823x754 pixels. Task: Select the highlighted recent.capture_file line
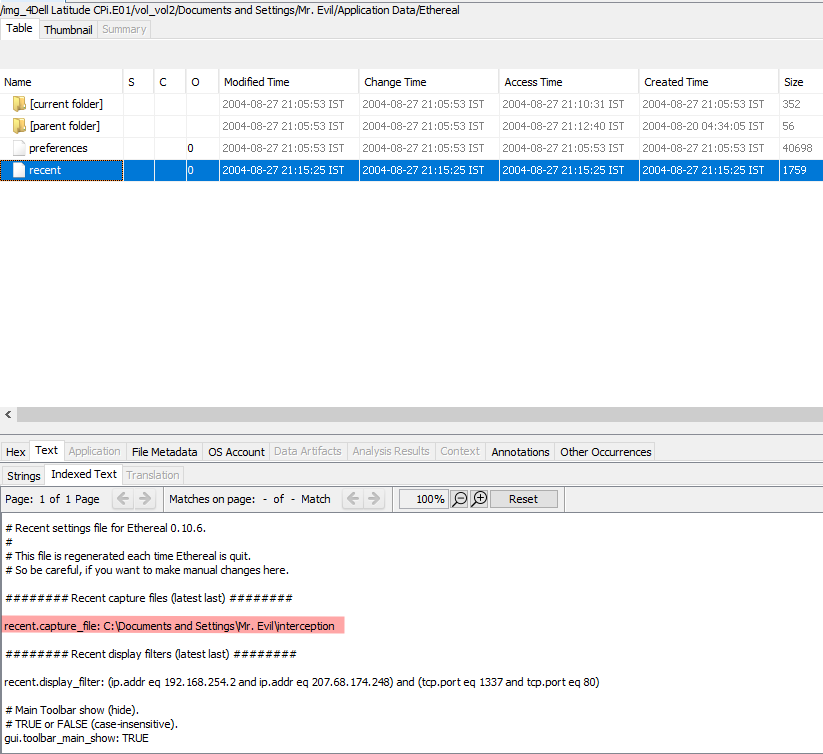[x=170, y=625]
